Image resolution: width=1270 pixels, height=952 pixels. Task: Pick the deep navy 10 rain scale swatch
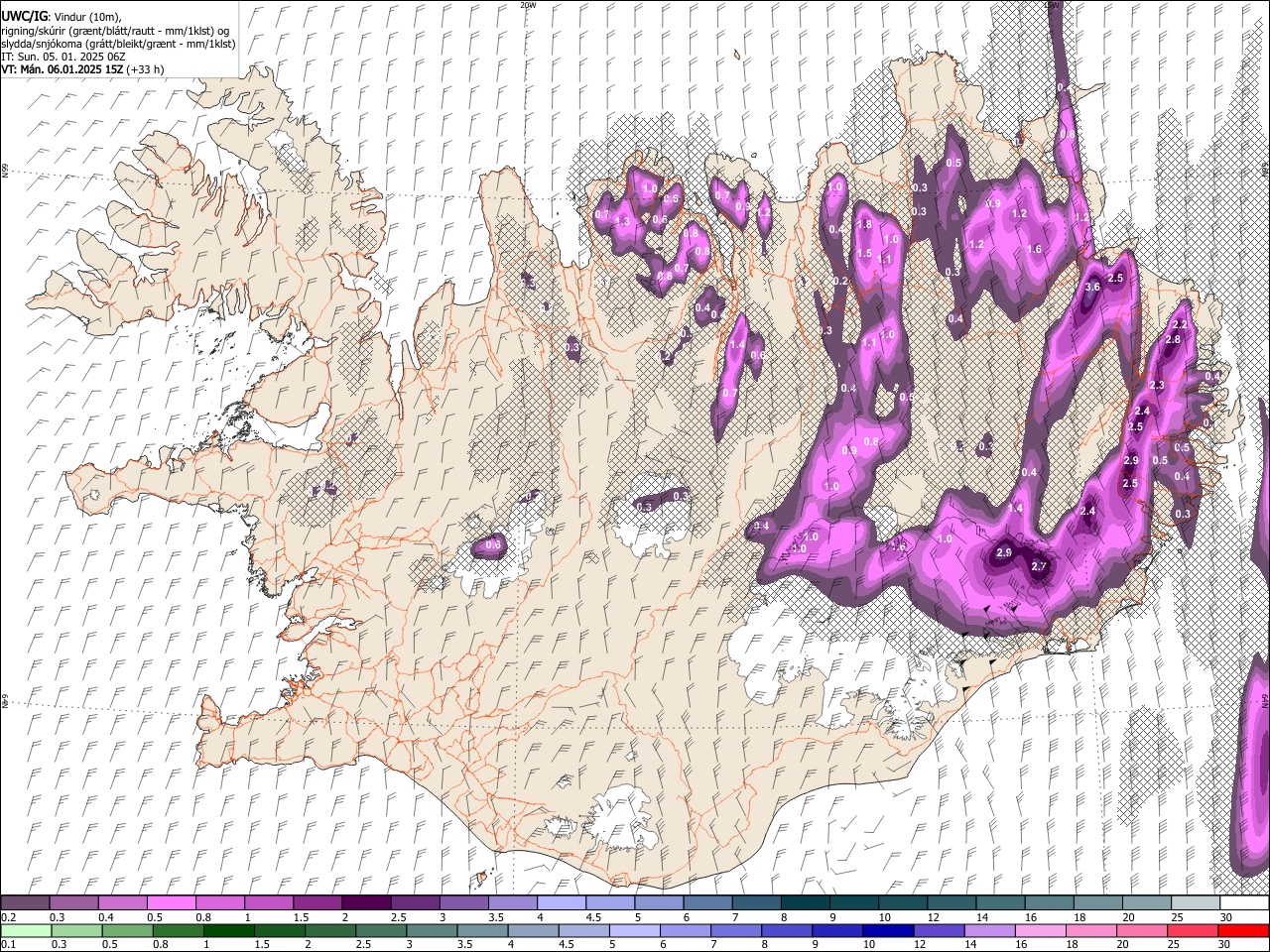tap(888, 931)
